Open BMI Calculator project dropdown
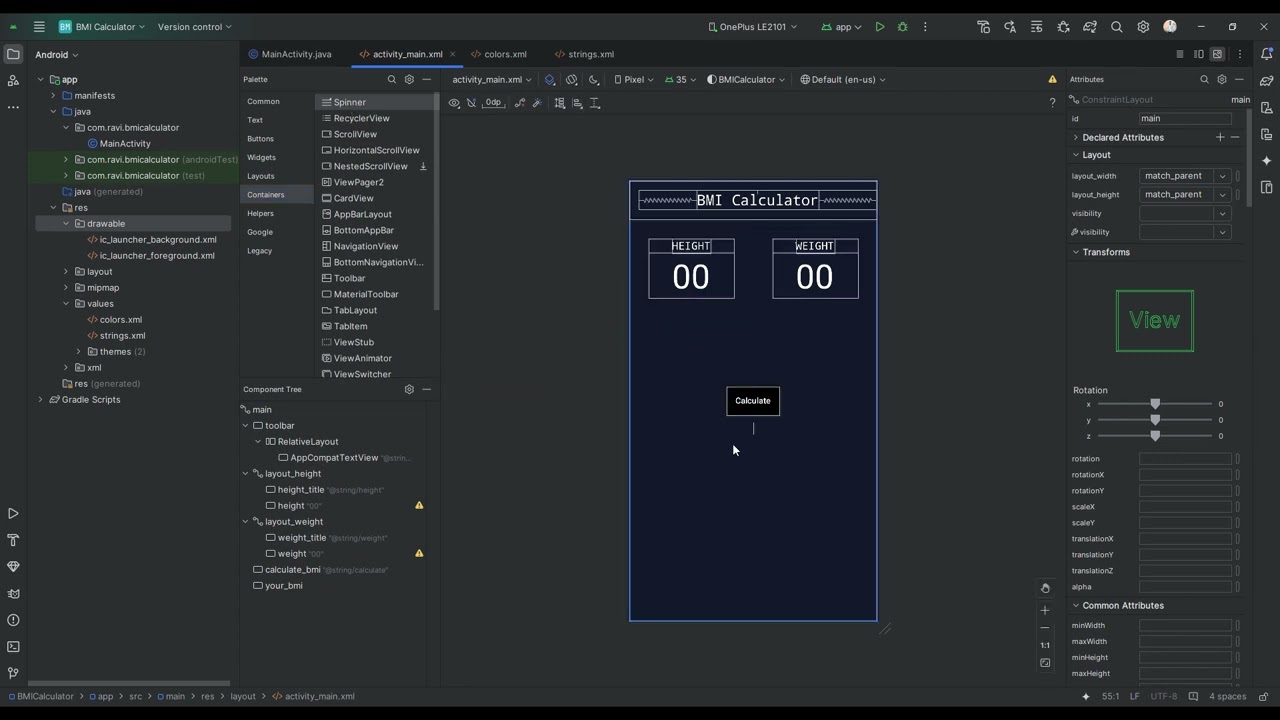Screen dimensions: 1280x720 click(101, 27)
